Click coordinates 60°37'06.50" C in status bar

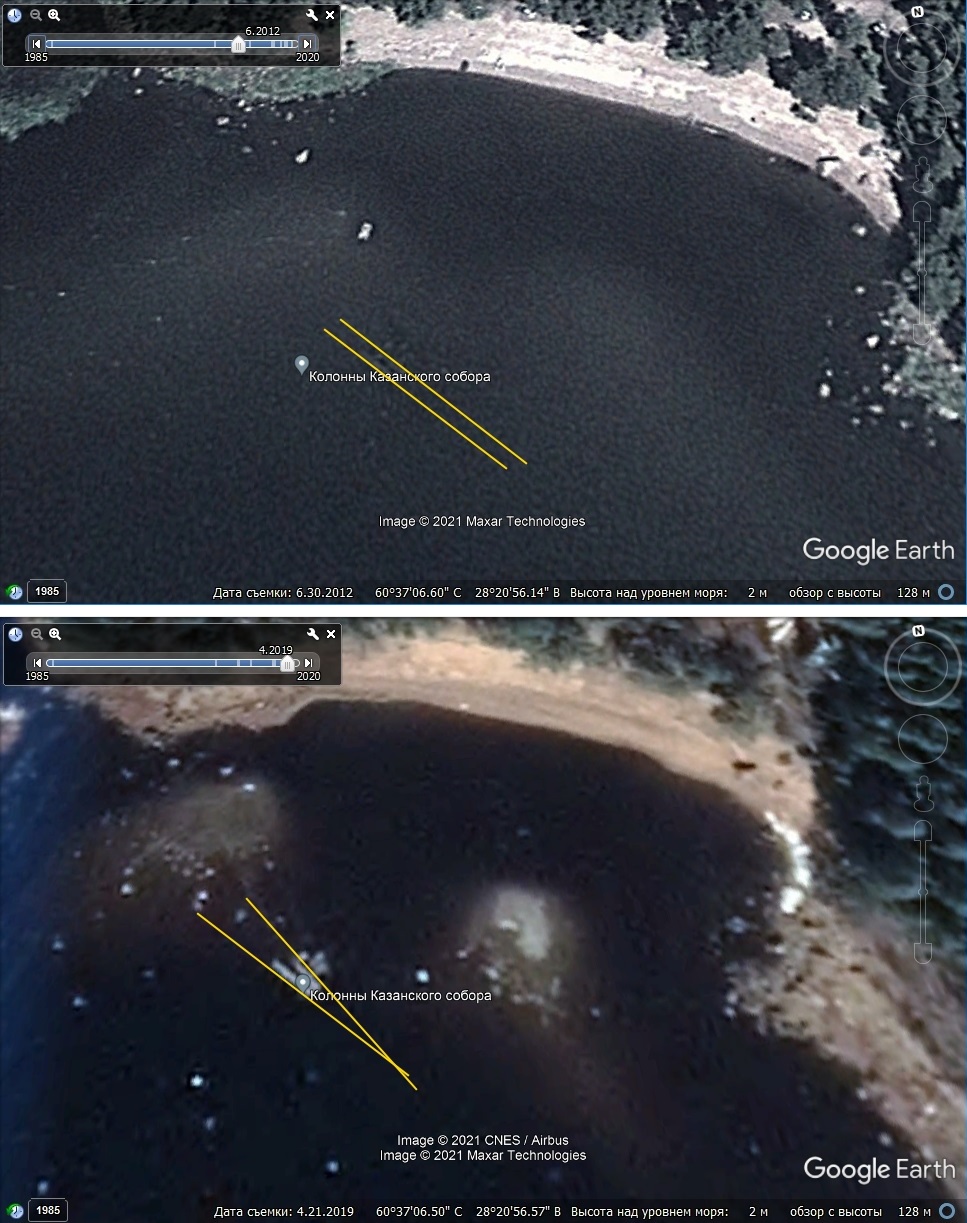pos(418,1212)
